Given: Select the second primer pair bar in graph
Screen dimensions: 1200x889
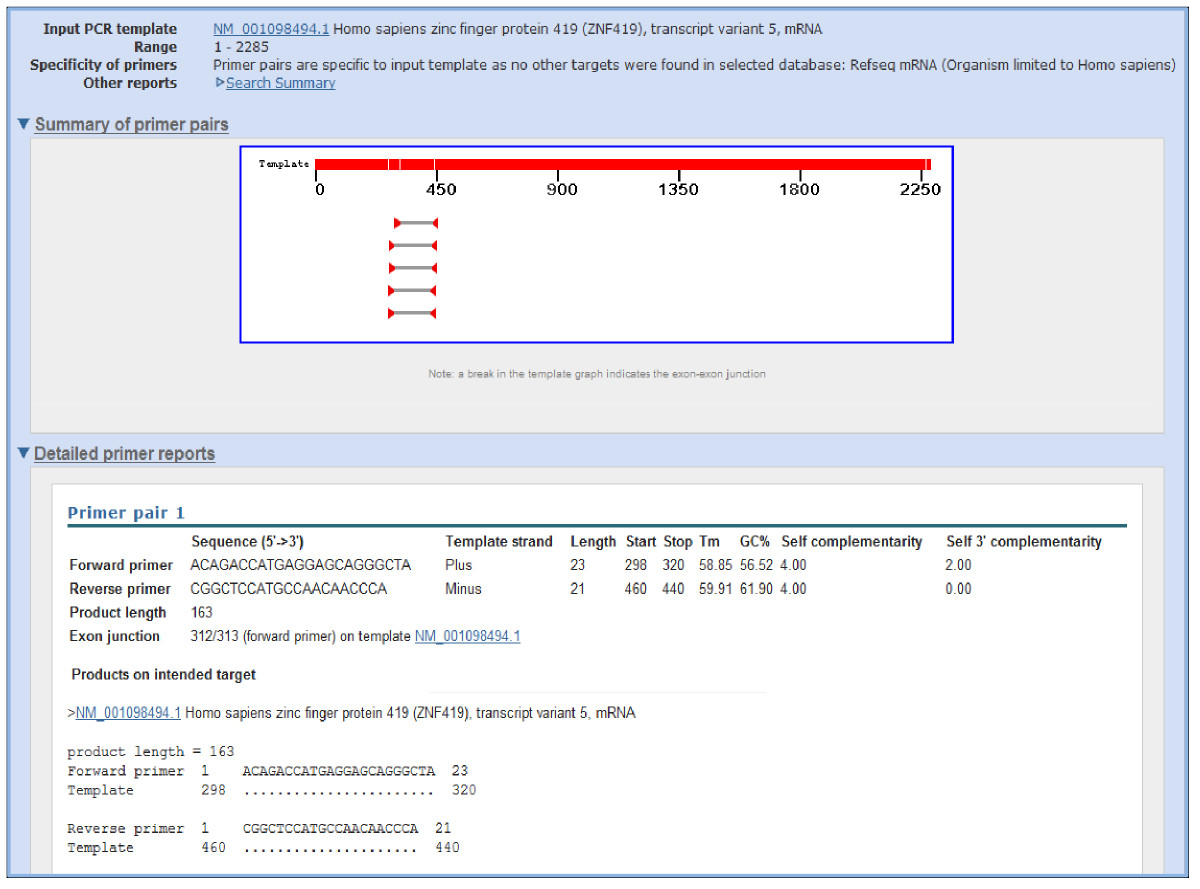Looking at the screenshot, I should [413, 245].
